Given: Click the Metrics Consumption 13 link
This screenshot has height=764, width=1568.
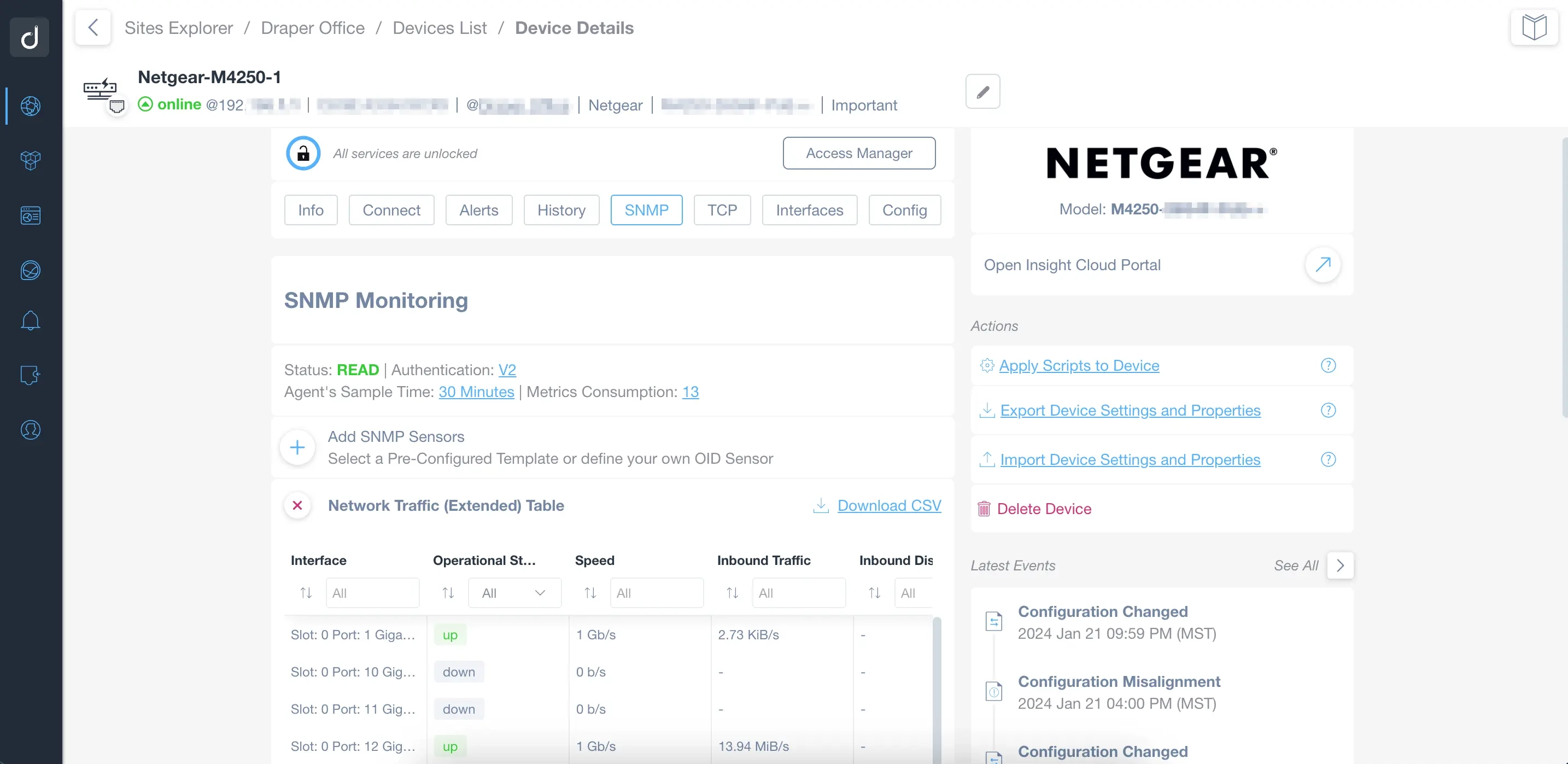Looking at the screenshot, I should [691, 392].
